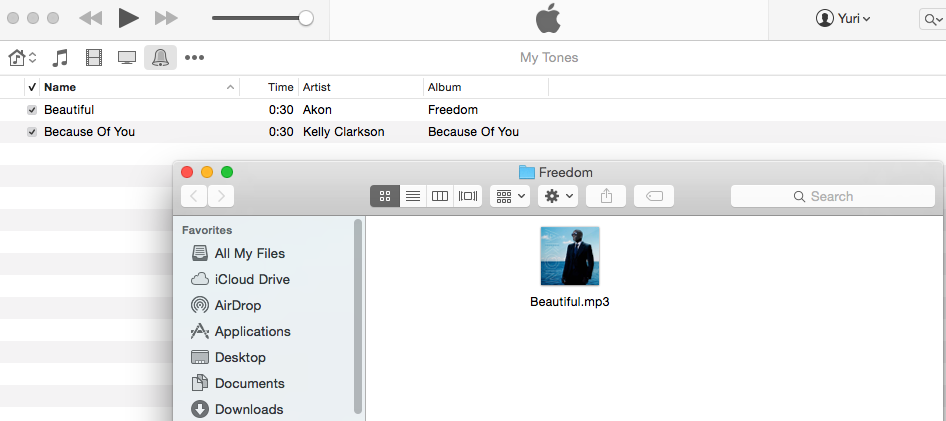Click the Finder Search field
Image resolution: width=946 pixels, height=421 pixels.
coord(833,196)
